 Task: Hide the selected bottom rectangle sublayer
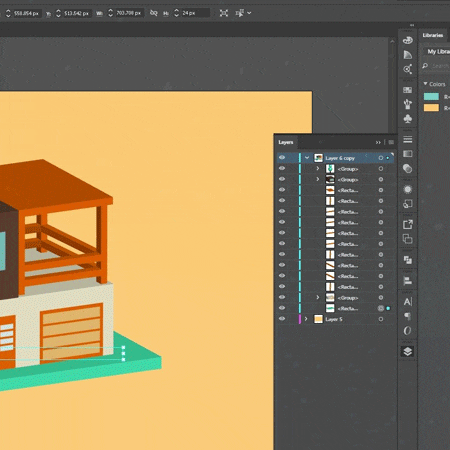point(282,308)
